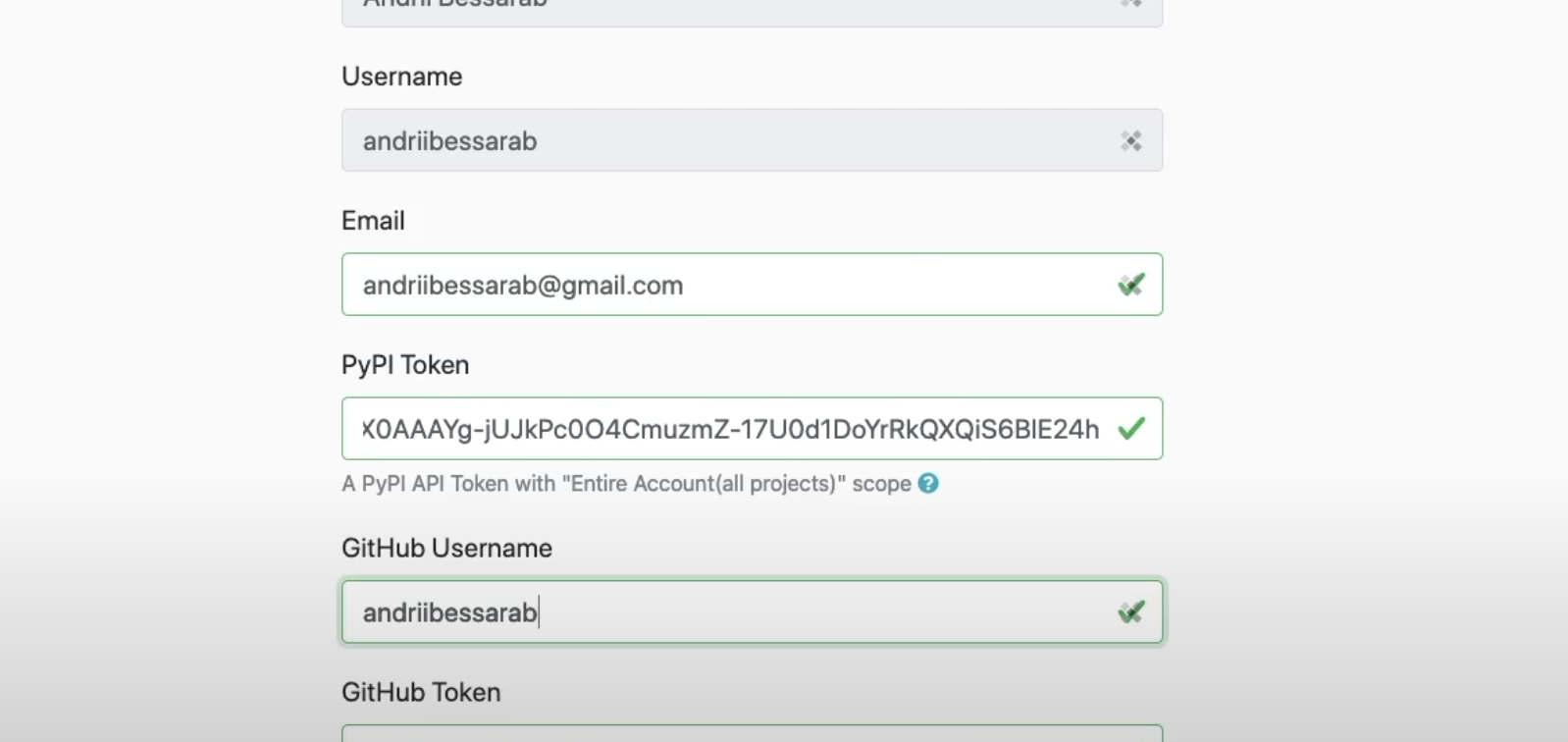
Task: Click the "scope" word in the PyPI hint
Action: click(881, 484)
